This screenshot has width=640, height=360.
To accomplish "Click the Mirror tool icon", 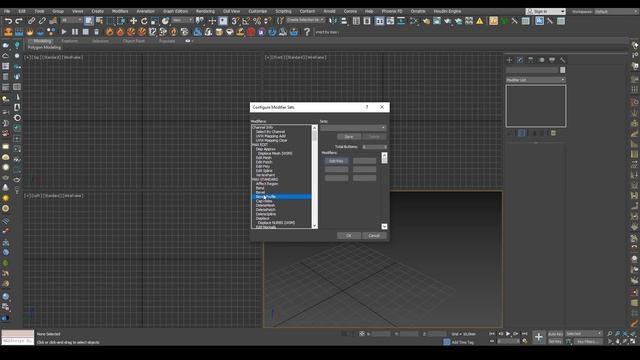I will coord(333,20).
